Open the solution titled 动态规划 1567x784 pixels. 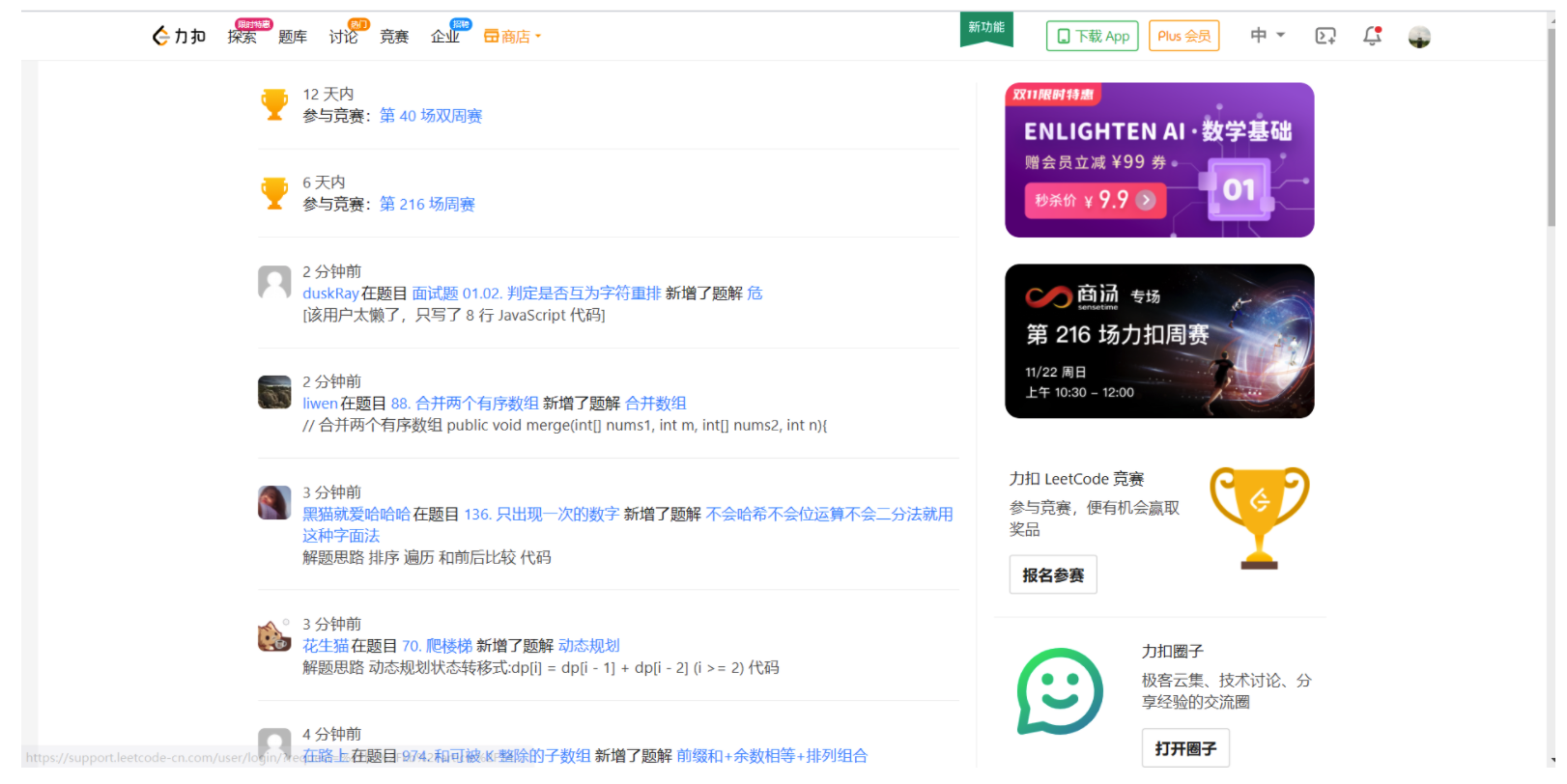click(589, 646)
